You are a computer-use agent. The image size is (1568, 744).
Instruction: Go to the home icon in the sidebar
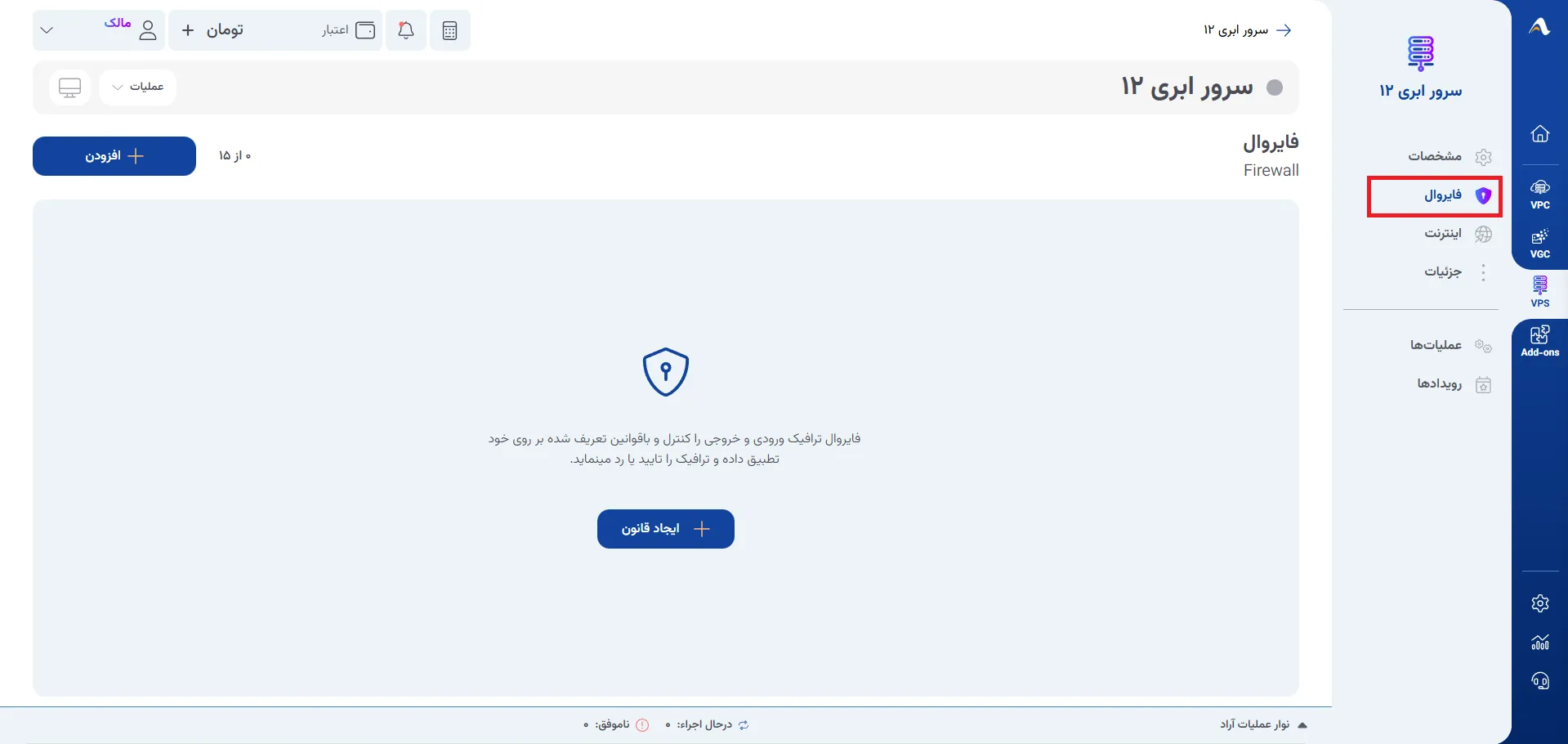pos(1540,133)
